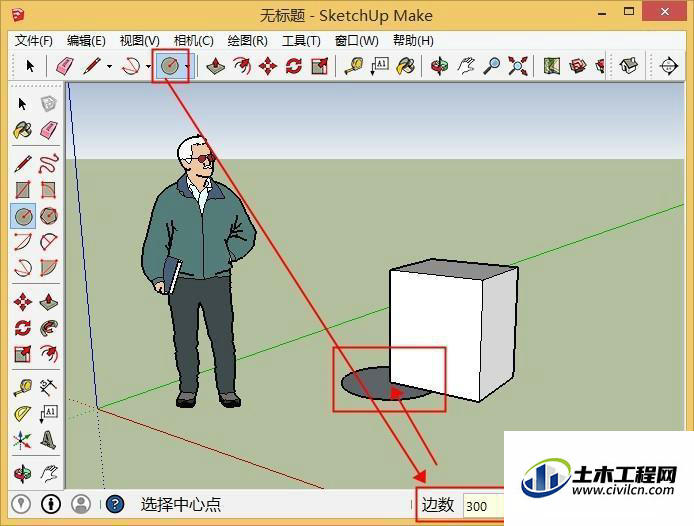Viewport: 694px width, 526px height.
Task: Pick the 3 Point Arc tool
Action: (23, 268)
